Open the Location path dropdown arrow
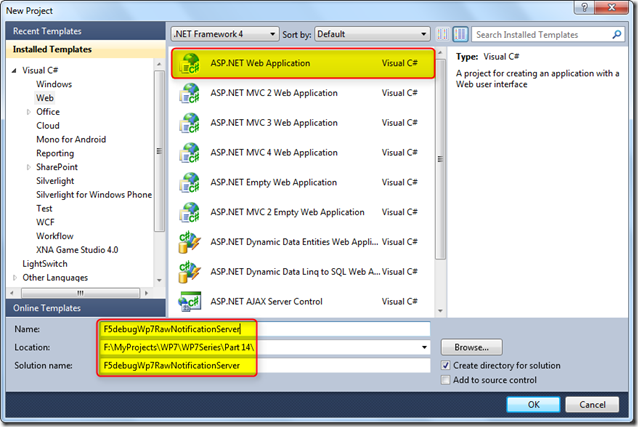The height and width of the screenshot is (427, 638). (424, 347)
